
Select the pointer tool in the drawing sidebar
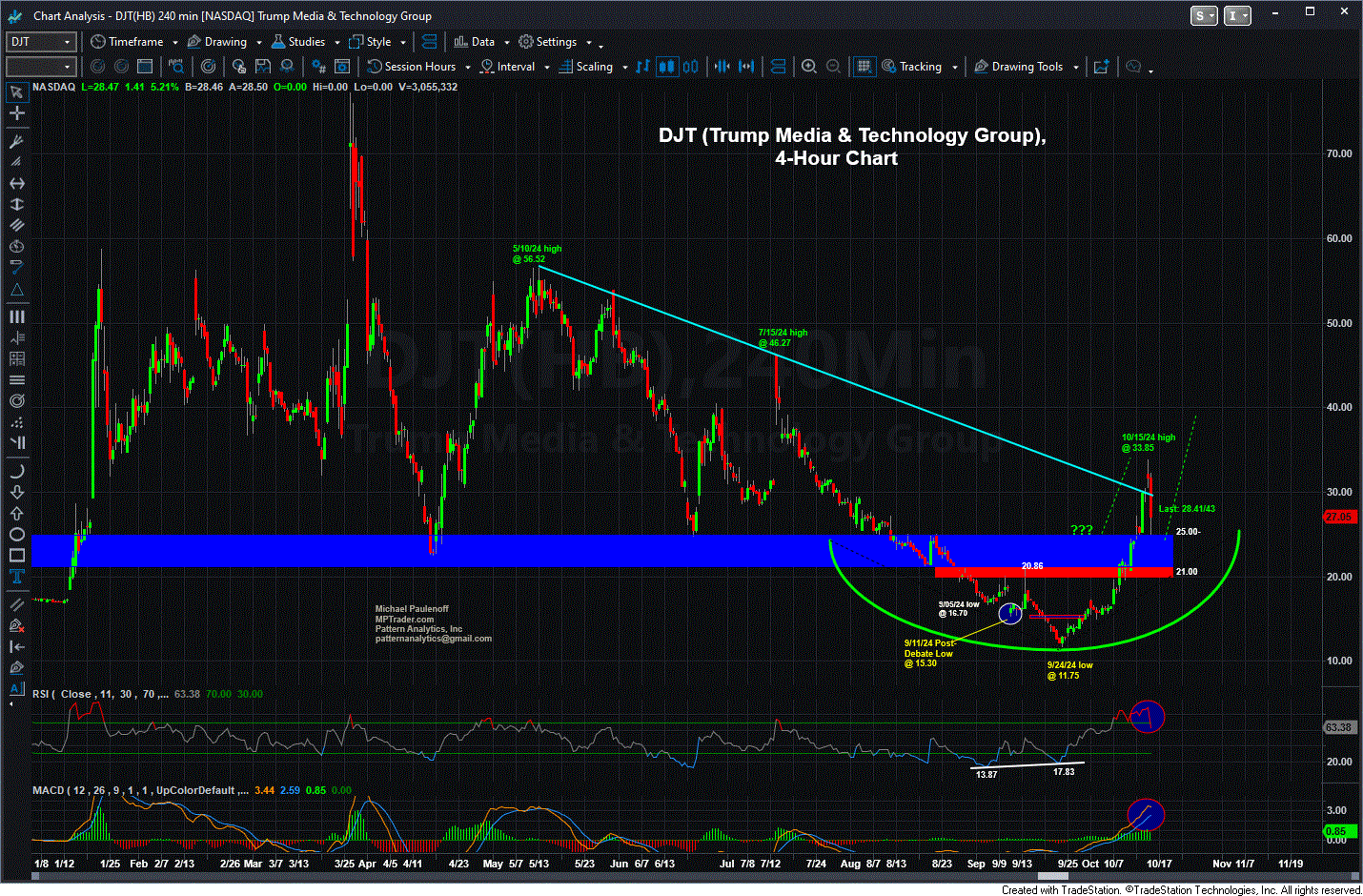click(16, 92)
